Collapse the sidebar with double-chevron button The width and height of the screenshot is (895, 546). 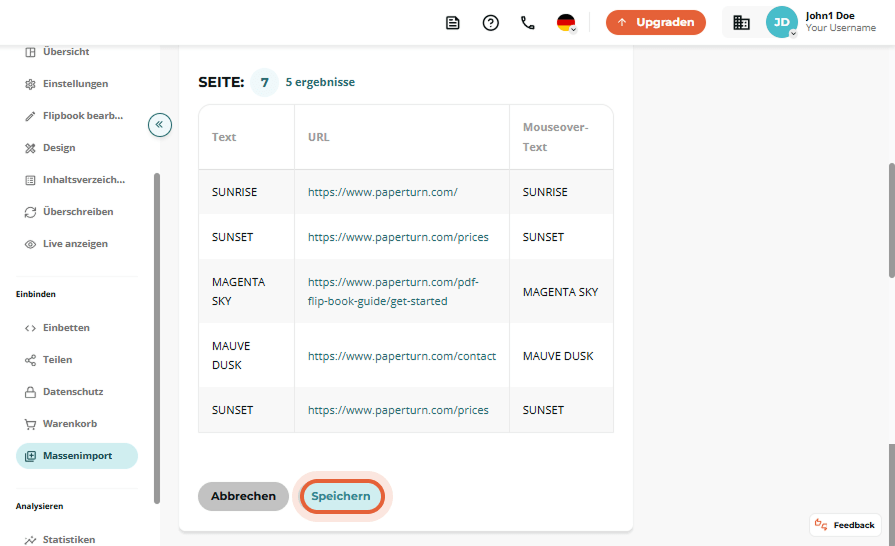160,124
